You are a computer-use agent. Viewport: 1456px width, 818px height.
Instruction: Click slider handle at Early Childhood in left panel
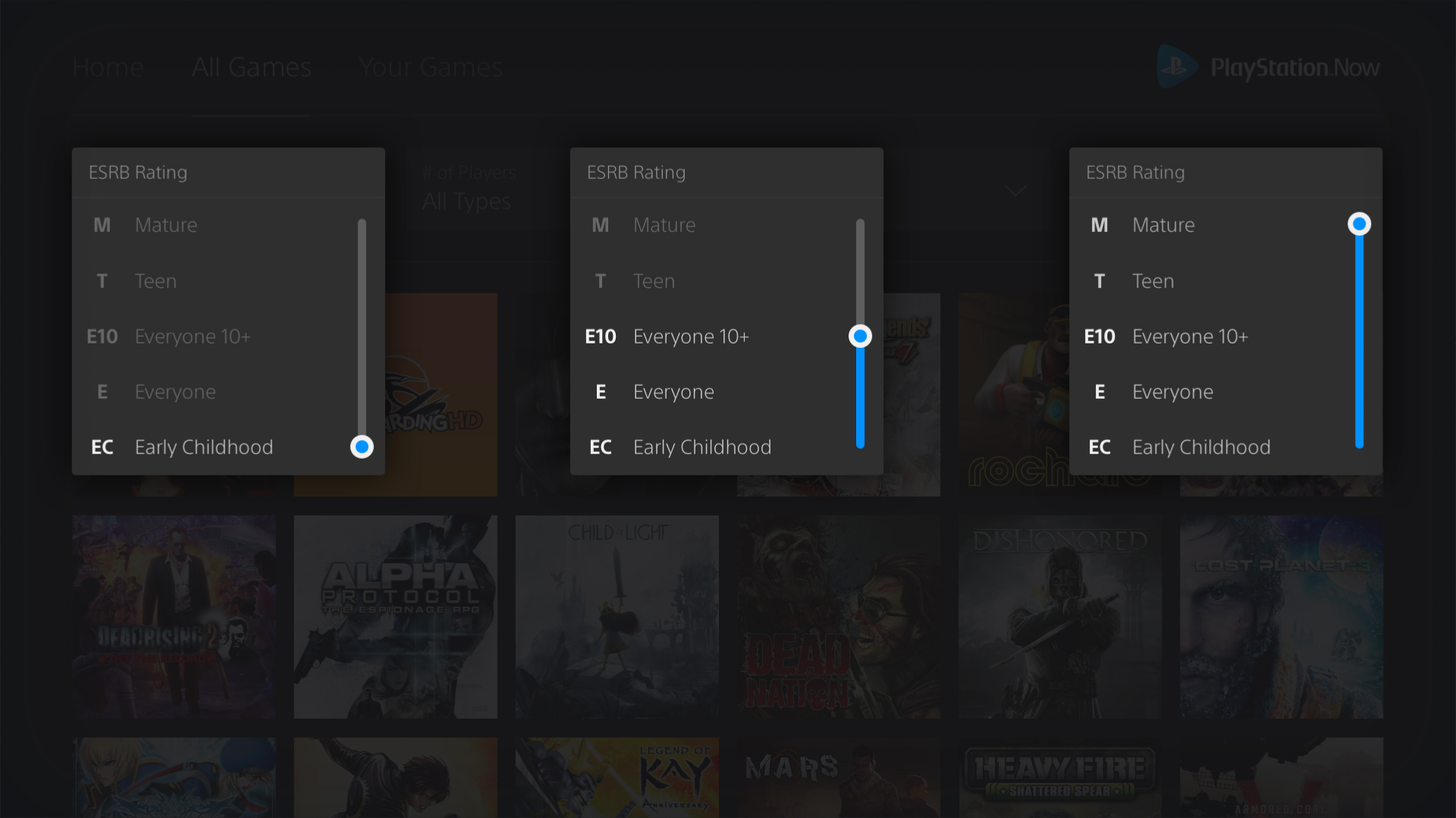pos(362,447)
